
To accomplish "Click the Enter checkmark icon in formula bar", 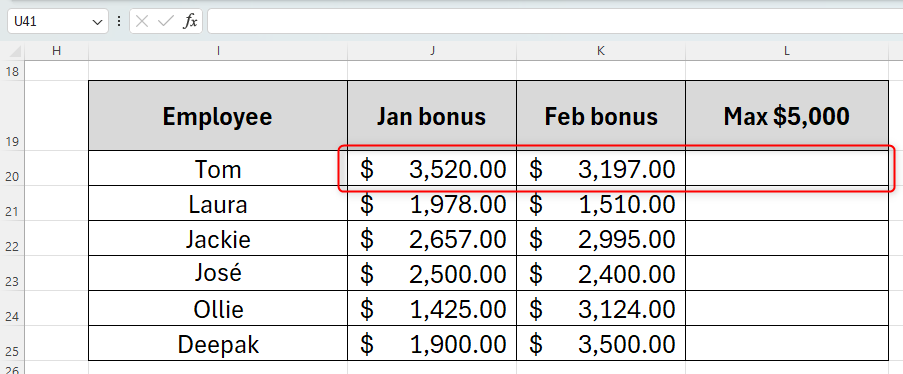I will (166, 22).
